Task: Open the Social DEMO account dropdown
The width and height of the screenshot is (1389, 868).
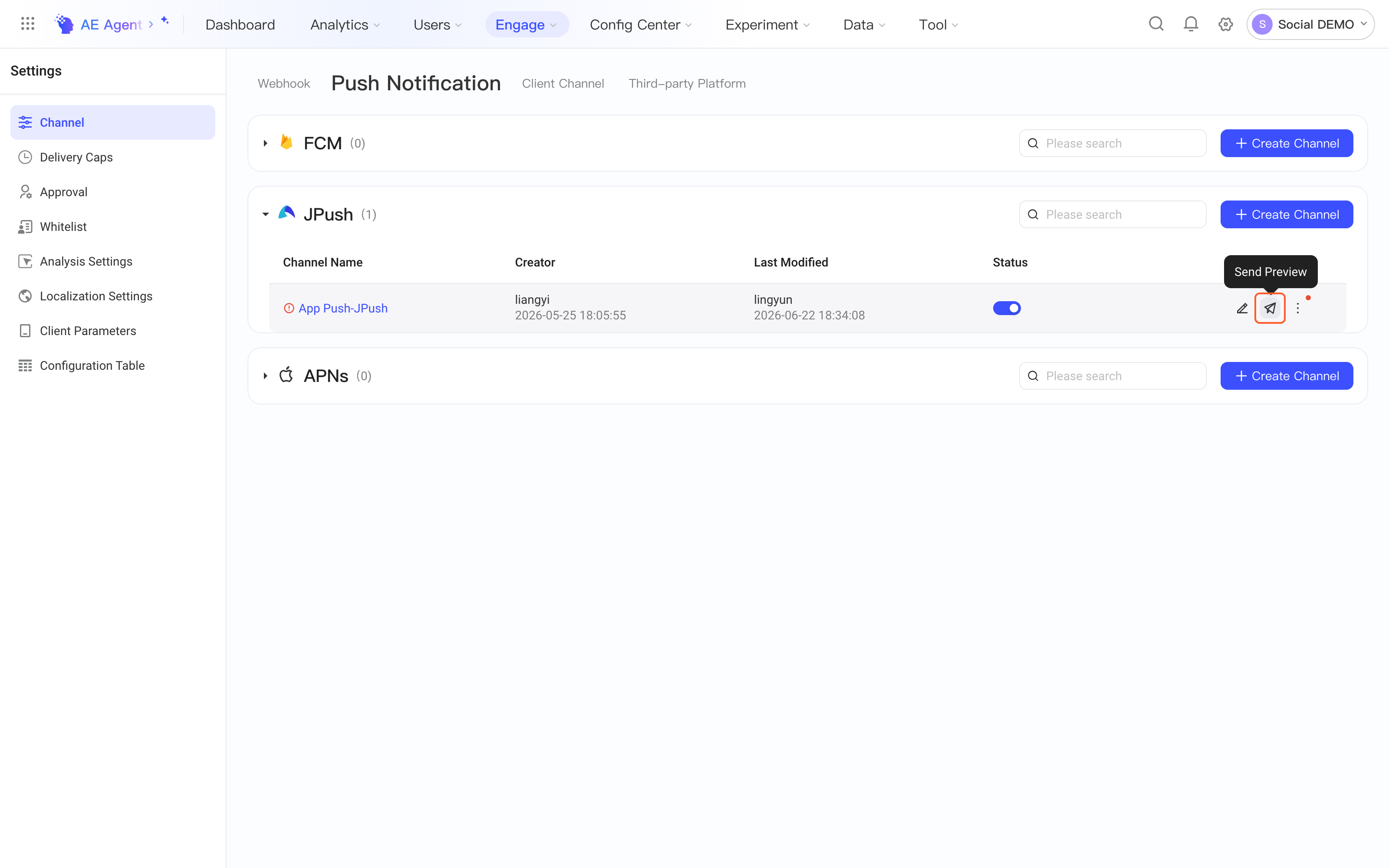Action: [x=1310, y=24]
